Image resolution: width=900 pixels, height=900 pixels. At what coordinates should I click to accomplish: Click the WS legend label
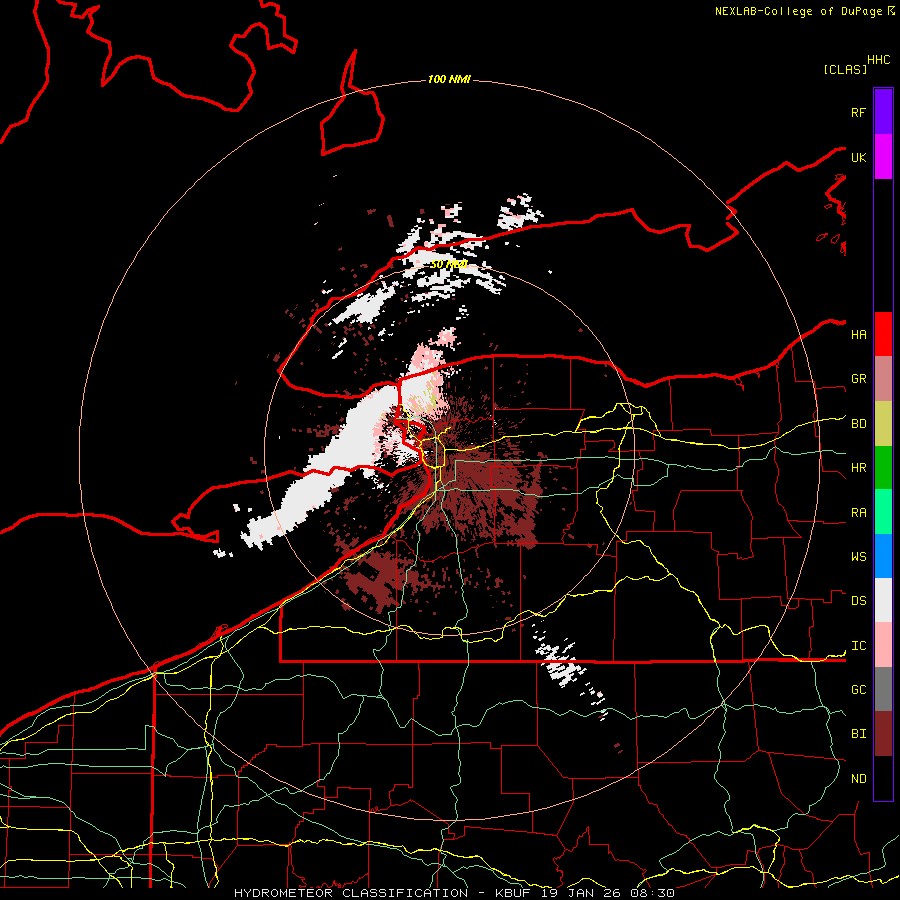pyautogui.click(x=858, y=557)
